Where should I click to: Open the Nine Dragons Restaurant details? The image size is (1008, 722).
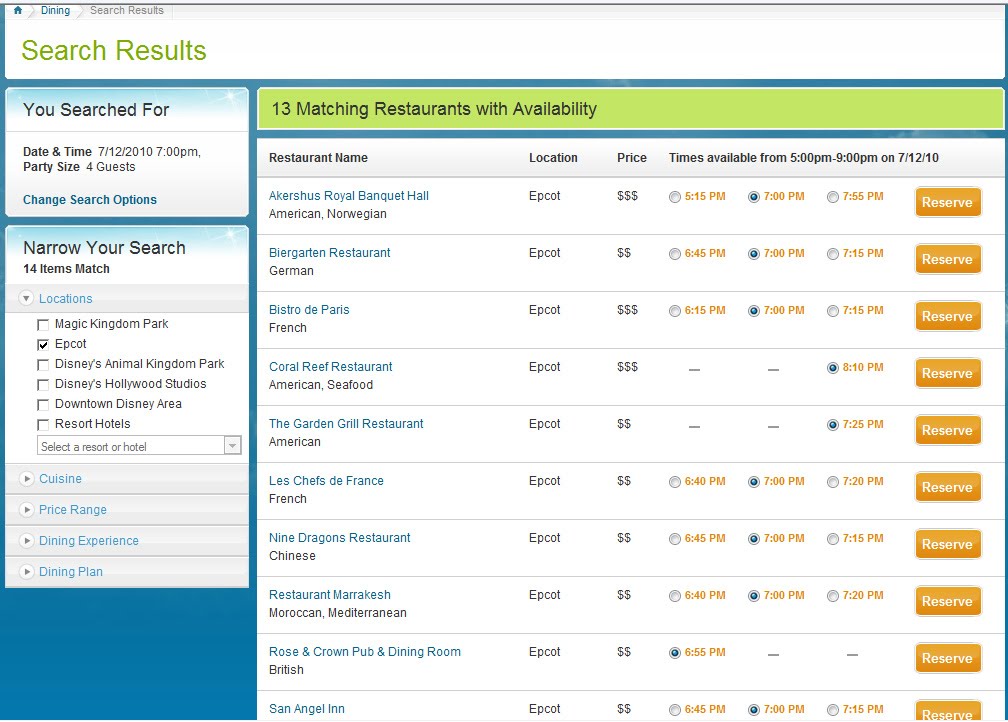[x=339, y=537]
